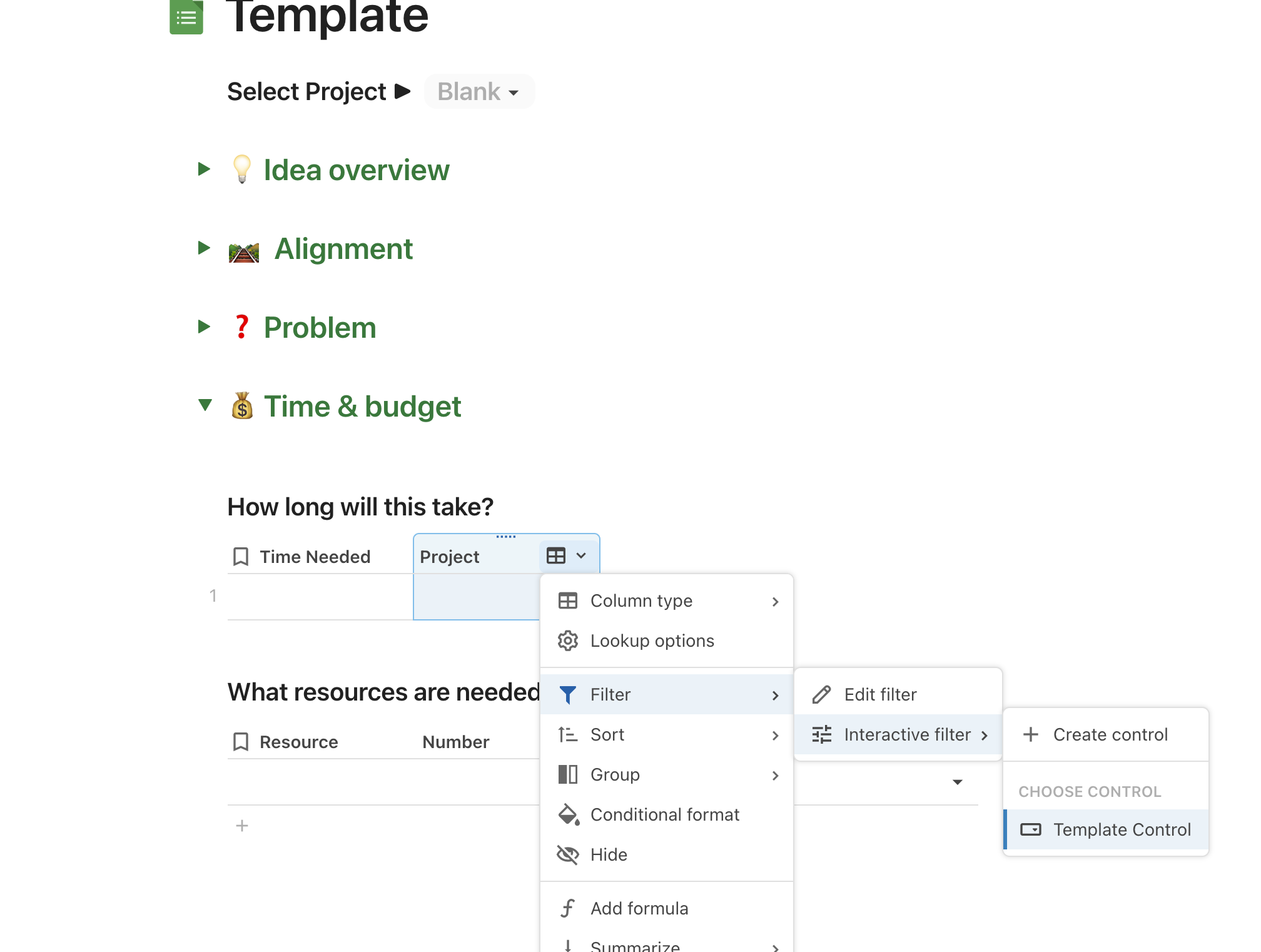Click the green document icon beside title
Viewport: 1261px width, 952px height.
(186, 18)
